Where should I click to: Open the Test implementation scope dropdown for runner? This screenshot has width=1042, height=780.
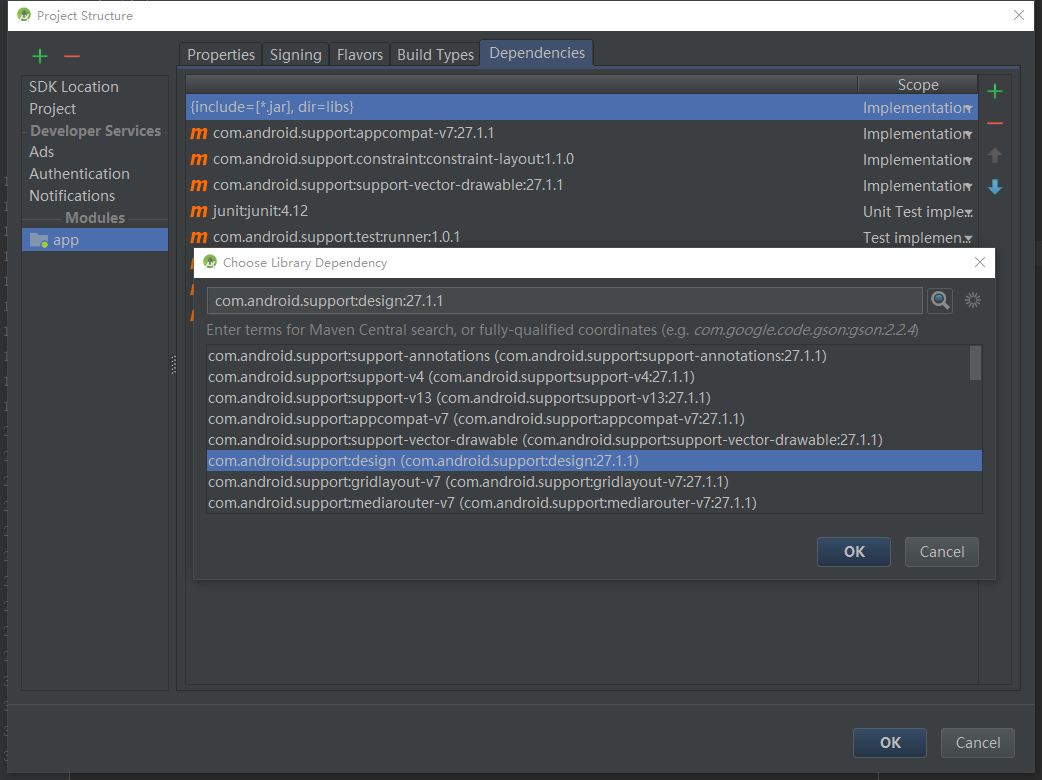coord(968,238)
